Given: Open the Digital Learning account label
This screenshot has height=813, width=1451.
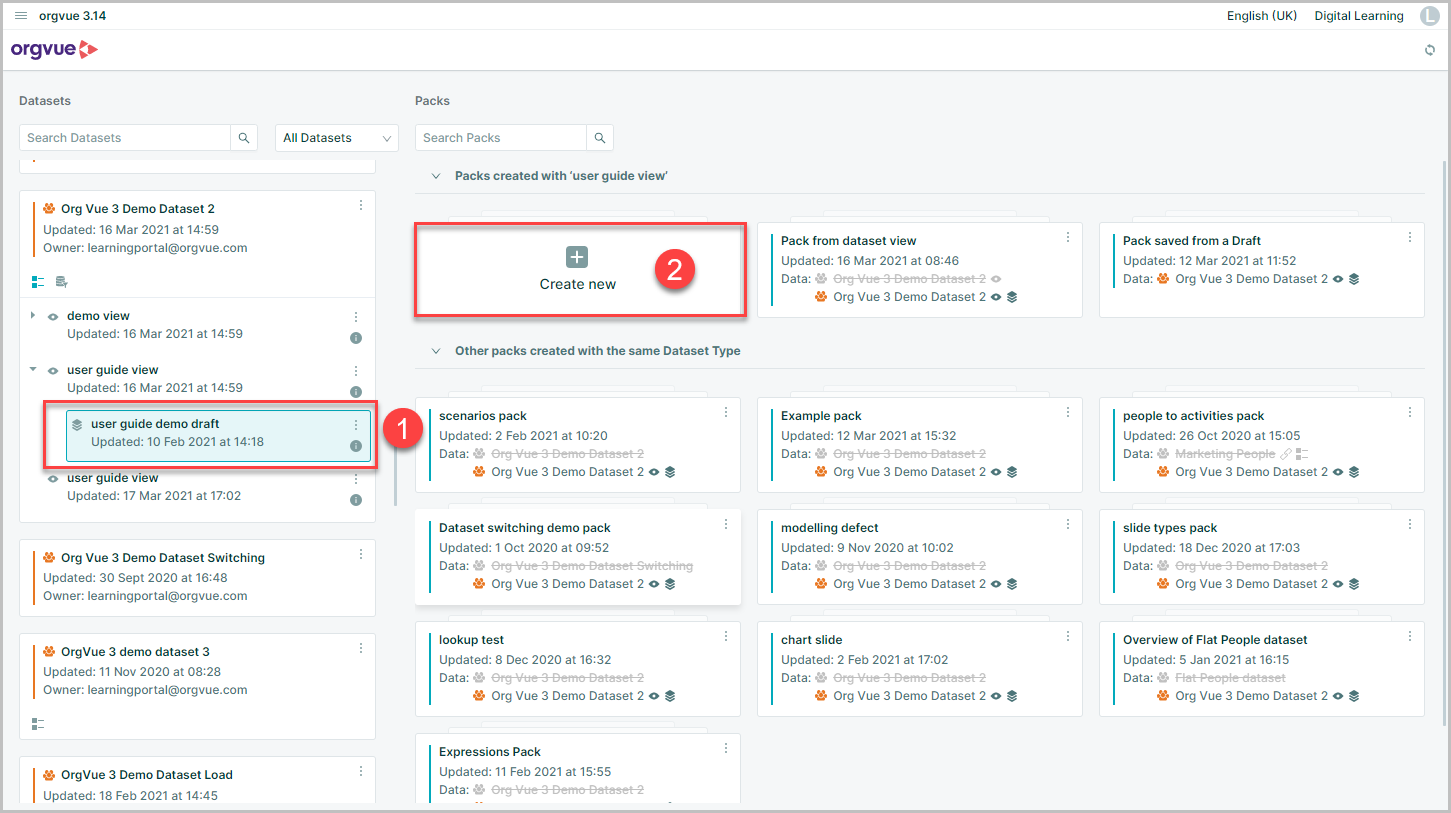Looking at the screenshot, I should pos(1359,16).
